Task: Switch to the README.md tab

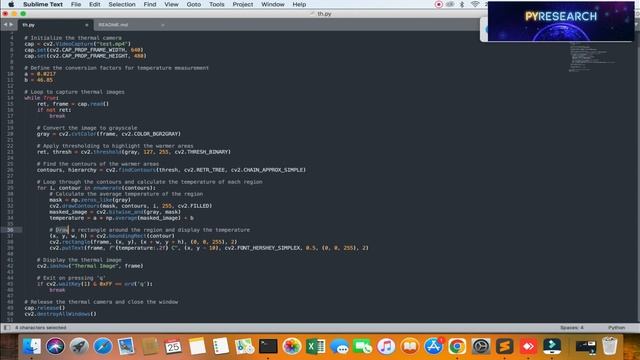Action: click(x=131, y=25)
